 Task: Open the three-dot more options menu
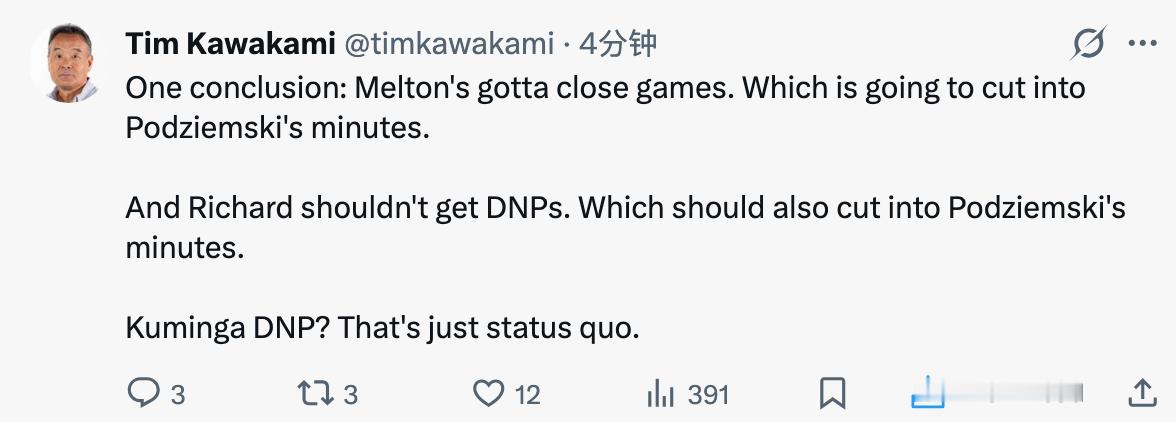click(x=1142, y=44)
